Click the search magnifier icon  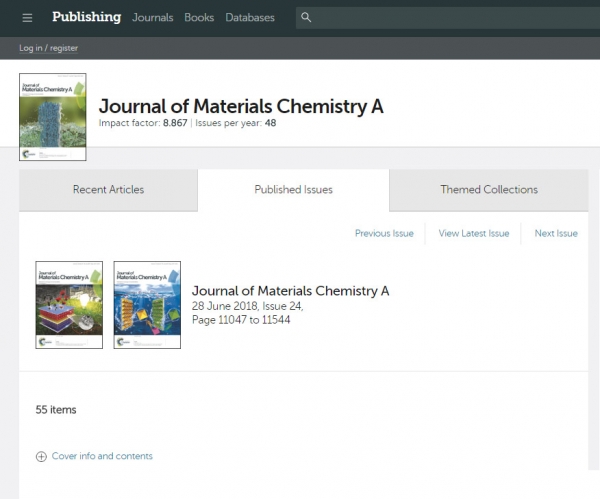pos(306,17)
